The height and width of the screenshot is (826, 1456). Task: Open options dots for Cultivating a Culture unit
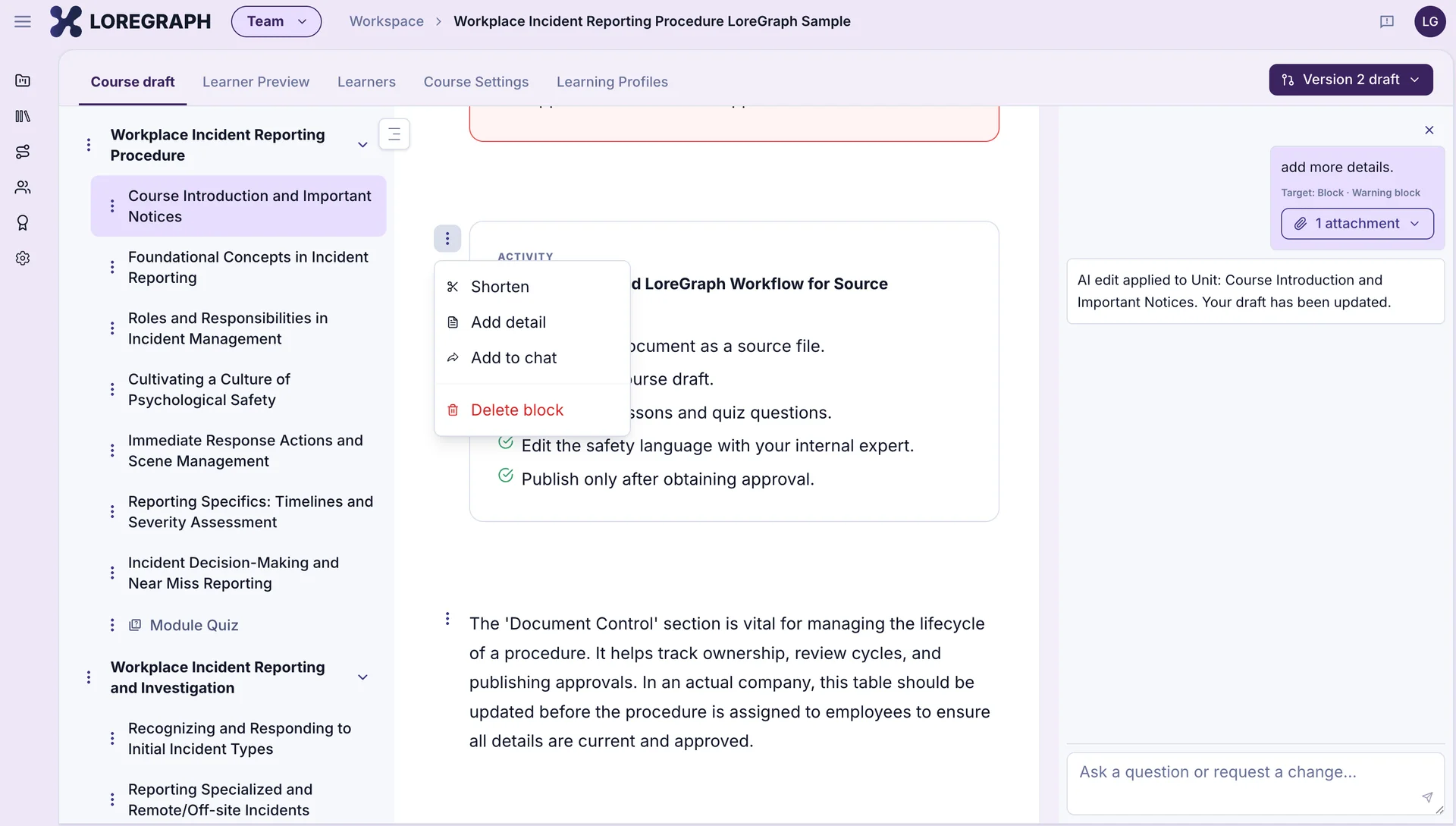click(112, 390)
